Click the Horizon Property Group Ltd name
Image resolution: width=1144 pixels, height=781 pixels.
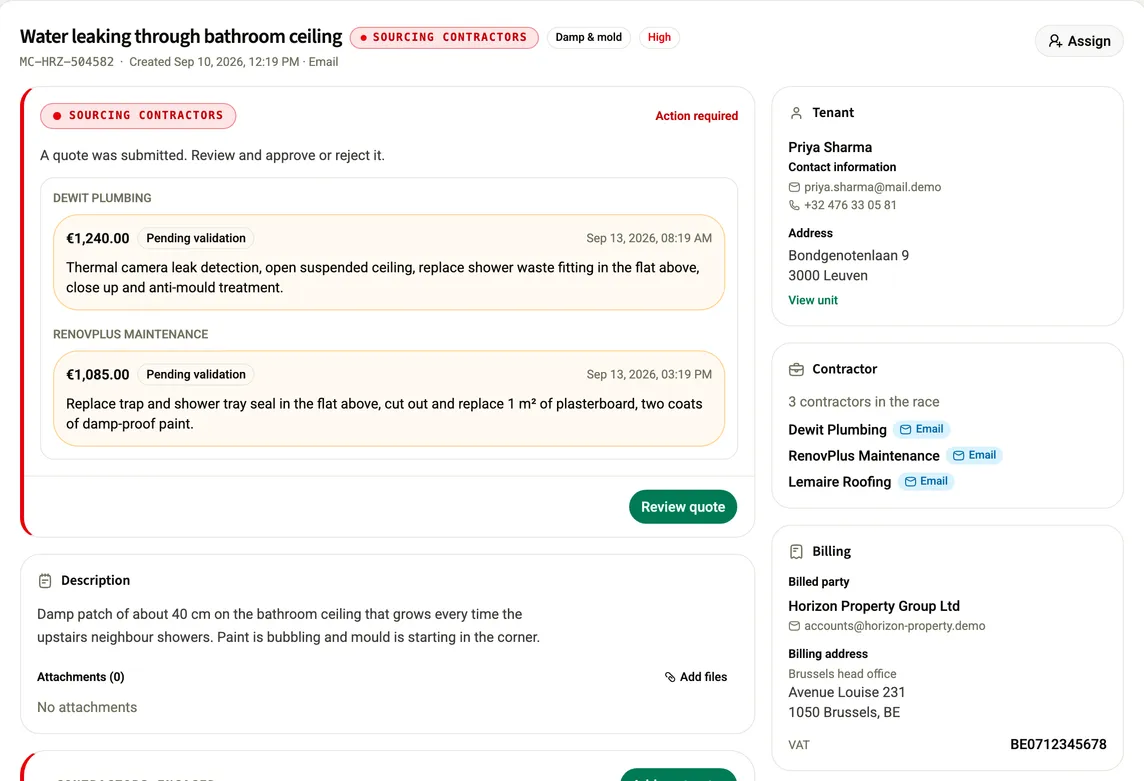[873, 606]
